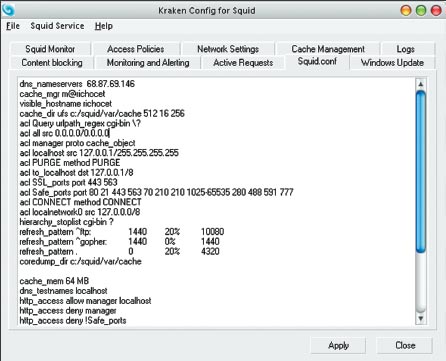446x361 pixels.
Task: Click the acl Query urlpath_regex line
Action: (80, 123)
